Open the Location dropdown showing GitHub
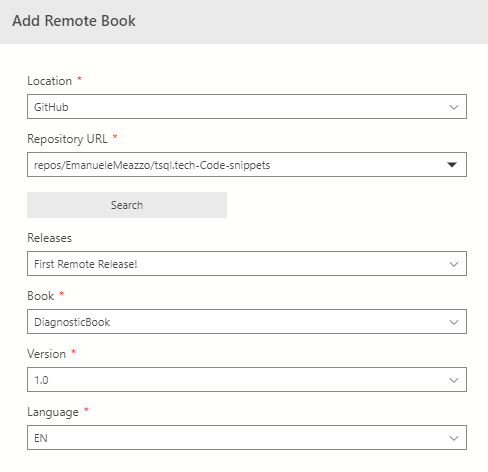 point(247,107)
